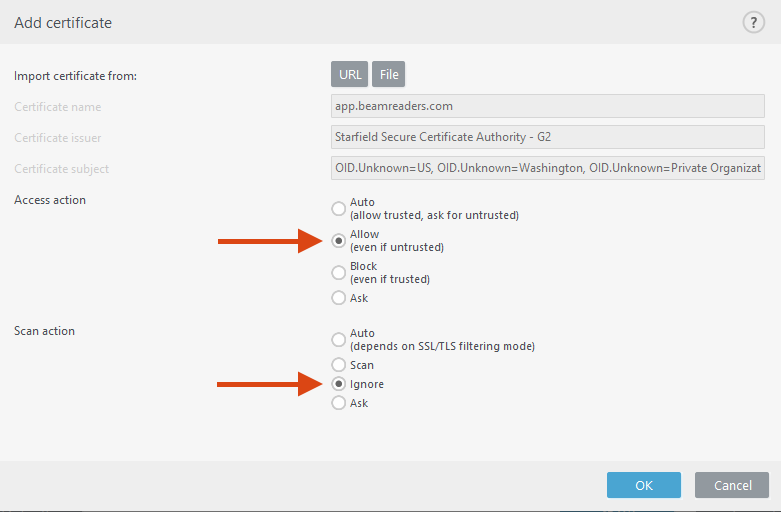Choose Ask under Scan action
Image resolution: width=781 pixels, height=512 pixels.
click(x=339, y=403)
